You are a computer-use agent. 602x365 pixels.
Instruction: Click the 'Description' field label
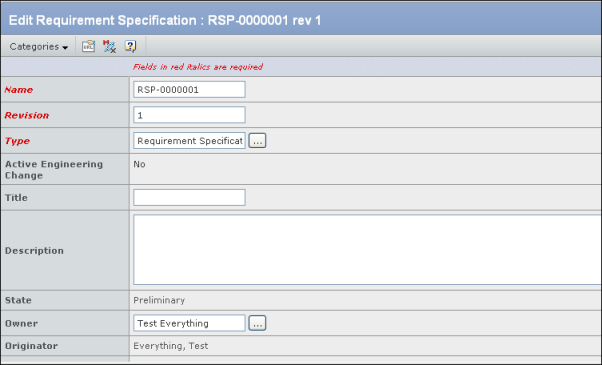tap(34, 251)
